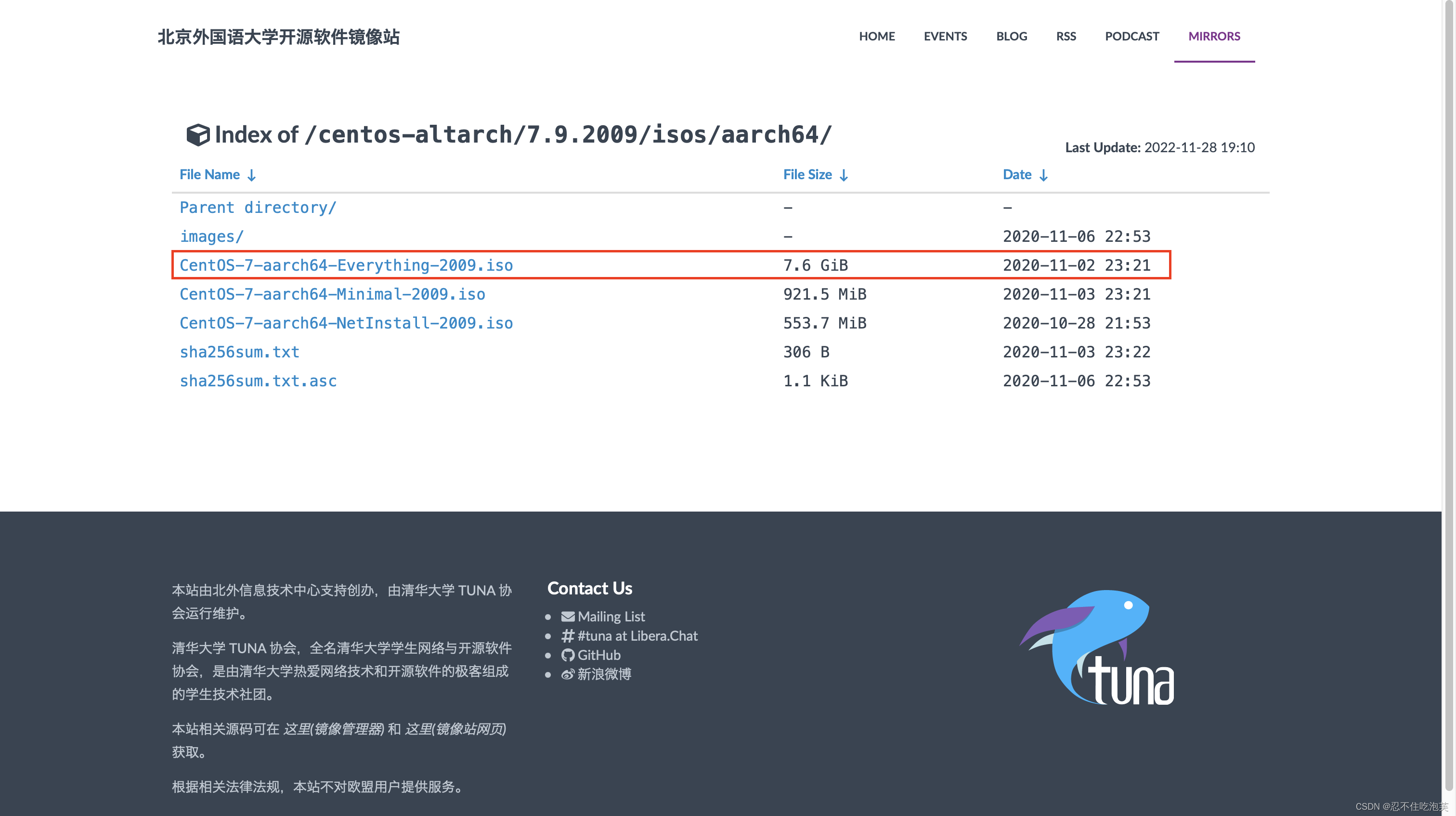Click the site title 北京外国语大学开源软件镜像站
This screenshot has height=816, width=1456.
tap(278, 37)
